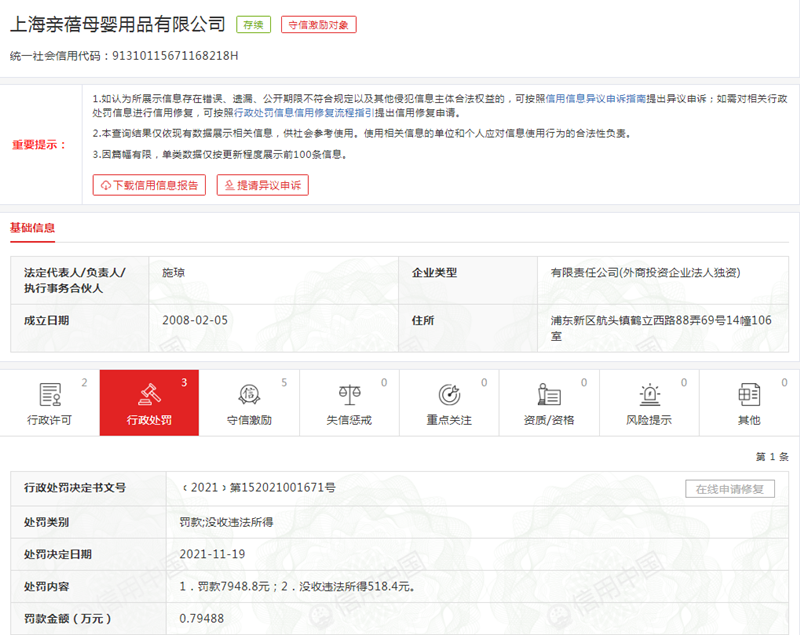Switch to the 其他 tab label
Image resolution: width=800 pixels, height=635 pixels.
click(x=749, y=420)
